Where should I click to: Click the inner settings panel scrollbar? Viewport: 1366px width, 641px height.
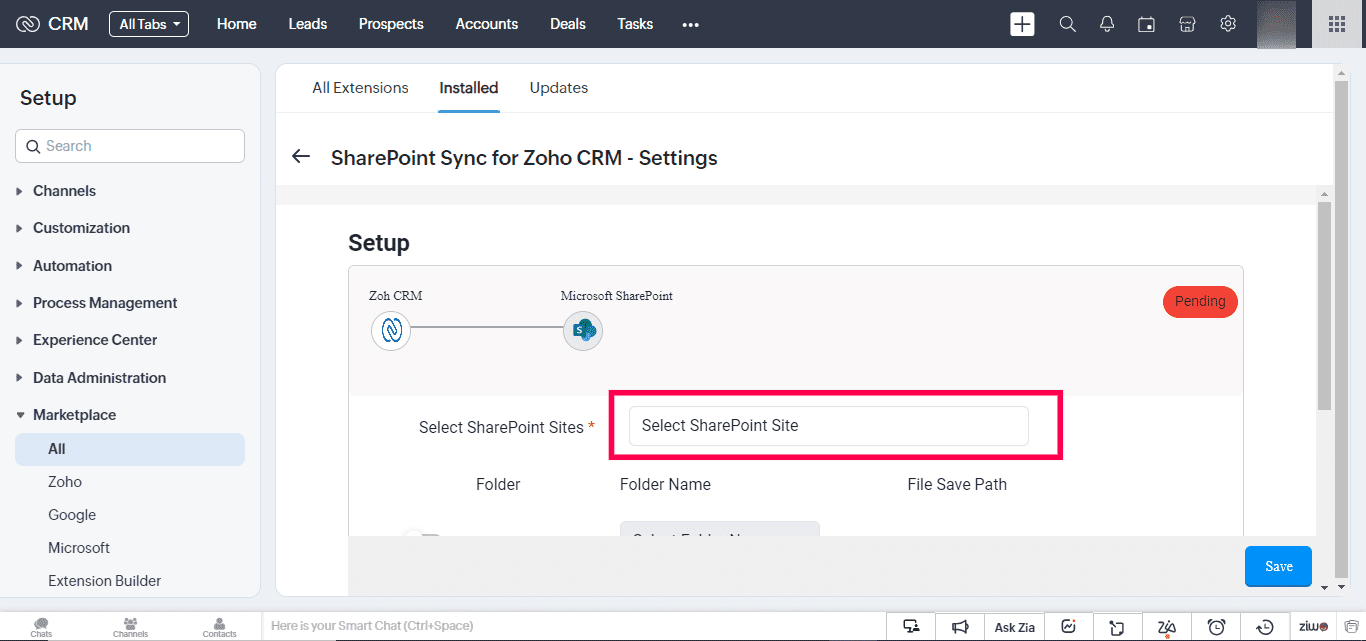pos(1325,305)
